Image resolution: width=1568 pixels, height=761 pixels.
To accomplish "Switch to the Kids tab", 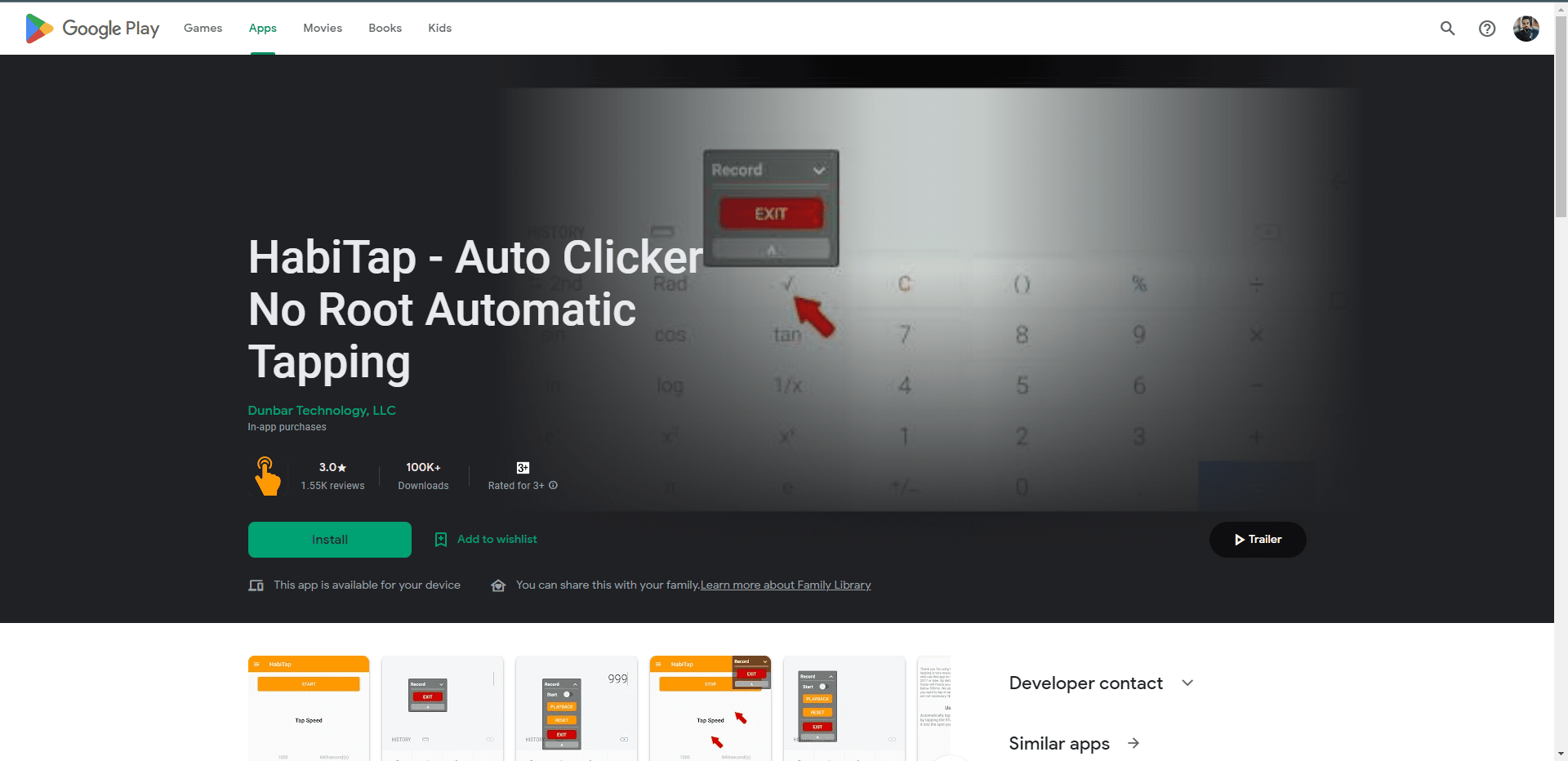I will pos(439,28).
